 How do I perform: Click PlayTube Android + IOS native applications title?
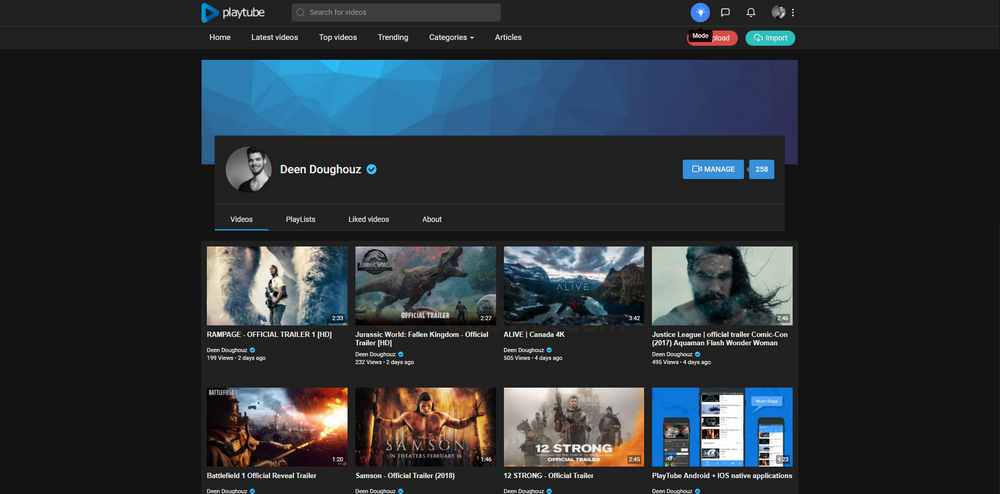pos(722,476)
